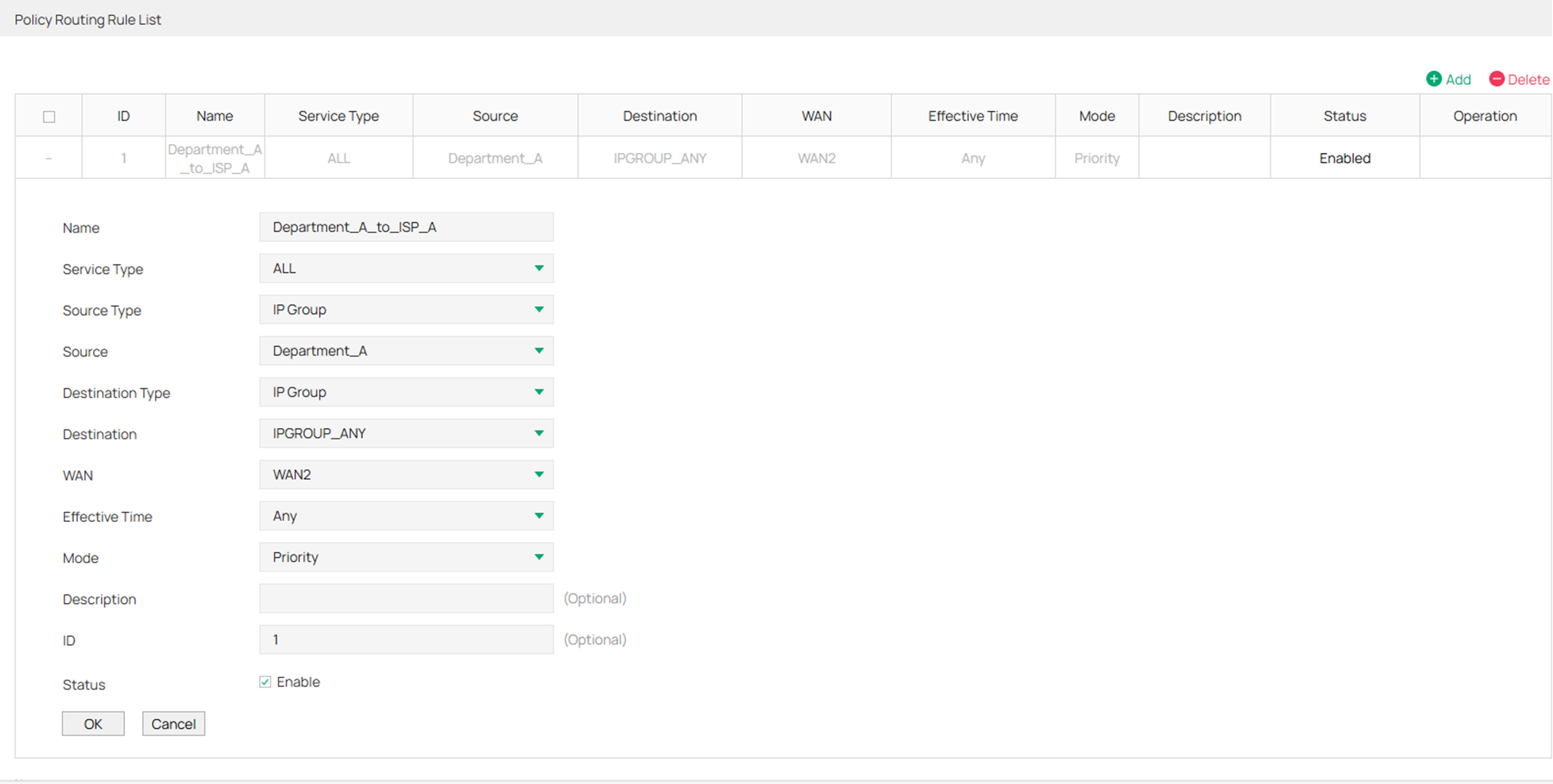Select the Status column header
Image resolution: width=1553 pixels, height=784 pixels.
[x=1345, y=116]
